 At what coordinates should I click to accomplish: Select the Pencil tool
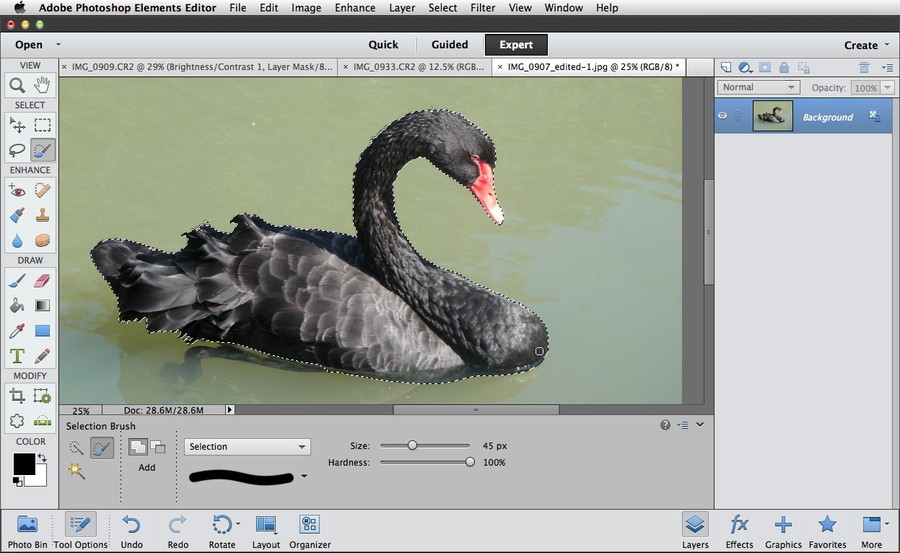point(42,356)
